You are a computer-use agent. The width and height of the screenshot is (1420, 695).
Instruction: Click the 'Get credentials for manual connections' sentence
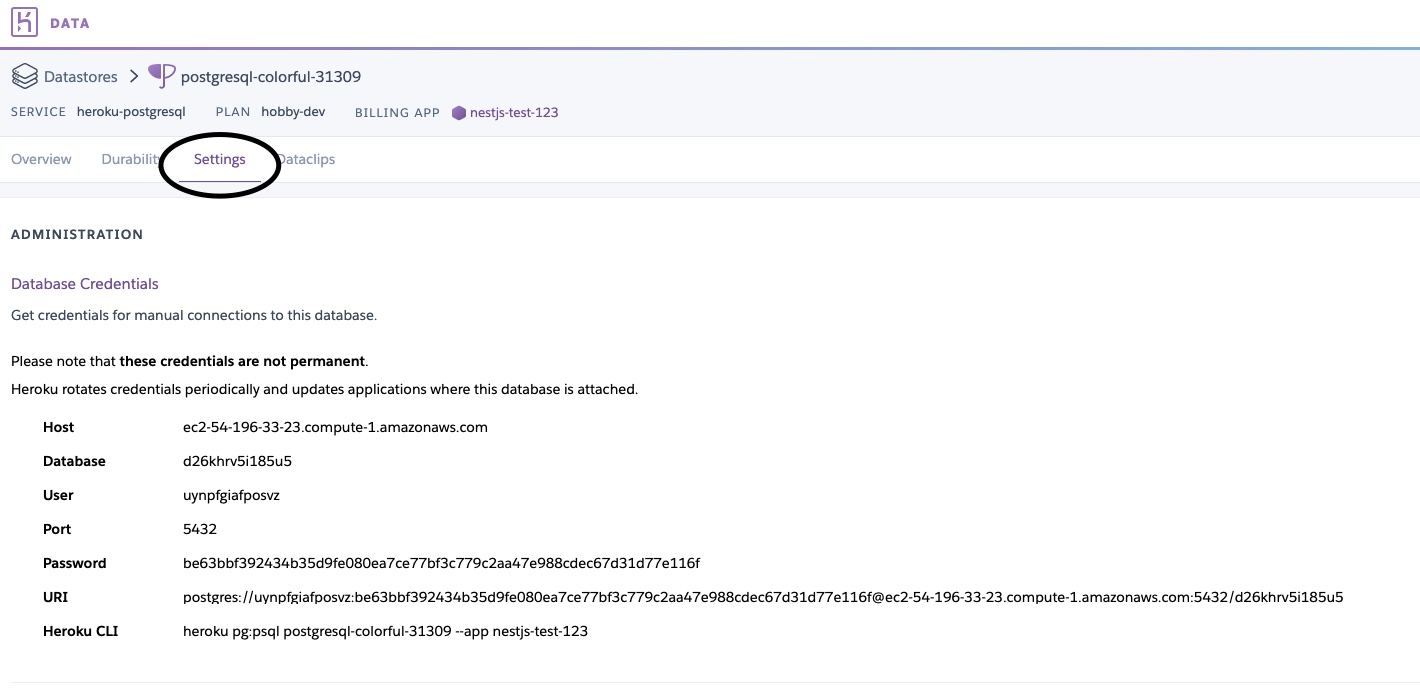click(x=194, y=315)
